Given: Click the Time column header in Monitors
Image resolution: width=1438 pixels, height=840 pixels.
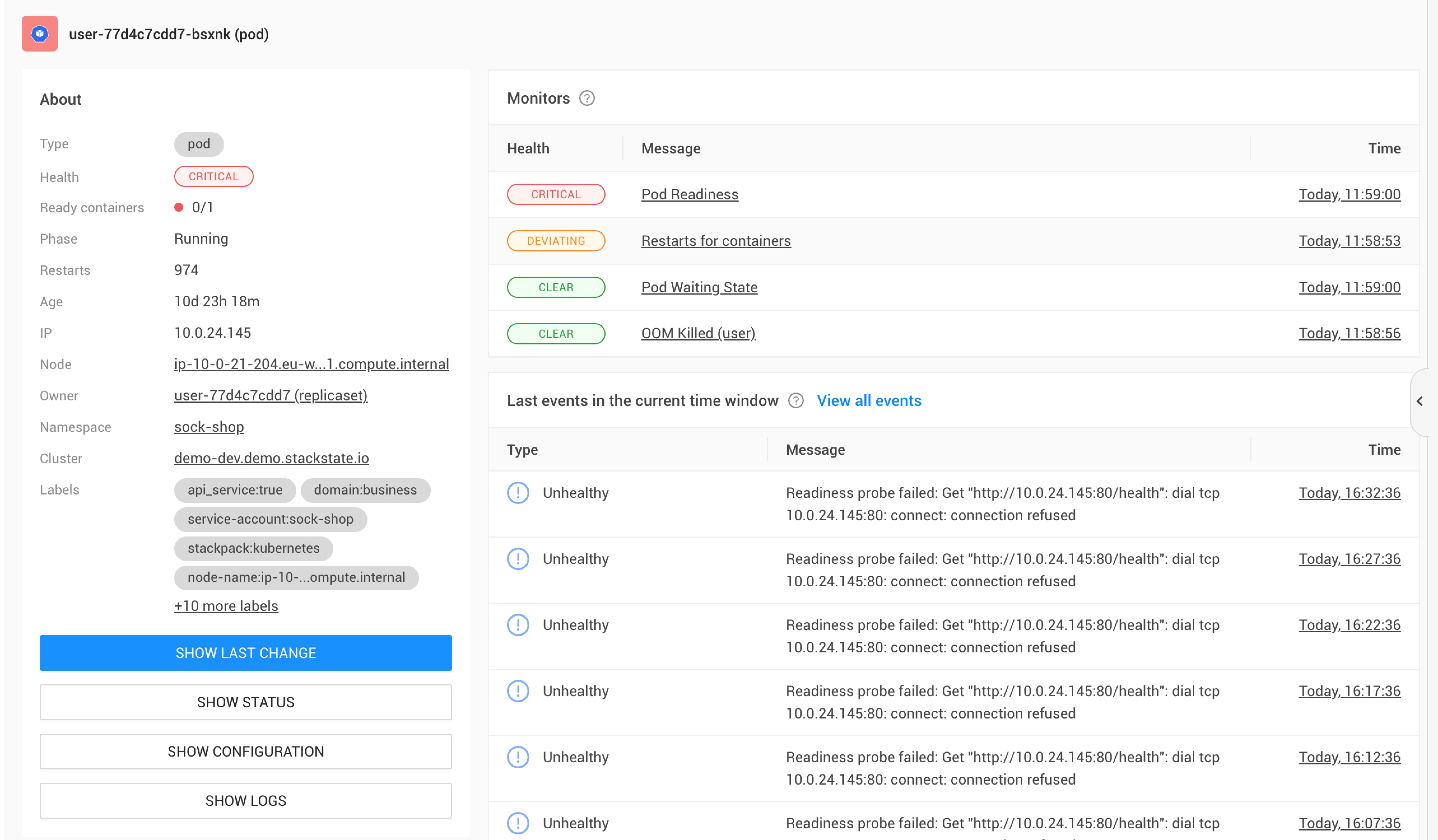Looking at the screenshot, I should tap(1384, 148).
